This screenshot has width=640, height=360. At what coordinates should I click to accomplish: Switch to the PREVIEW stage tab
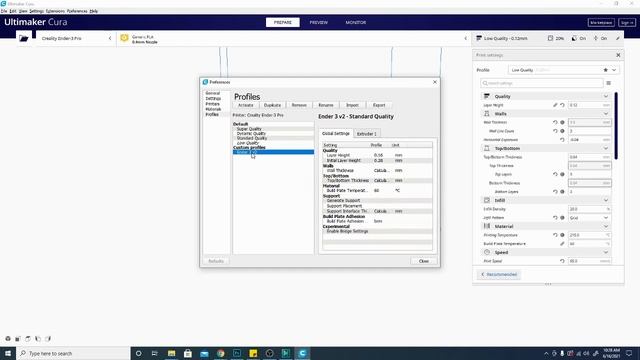318,22
